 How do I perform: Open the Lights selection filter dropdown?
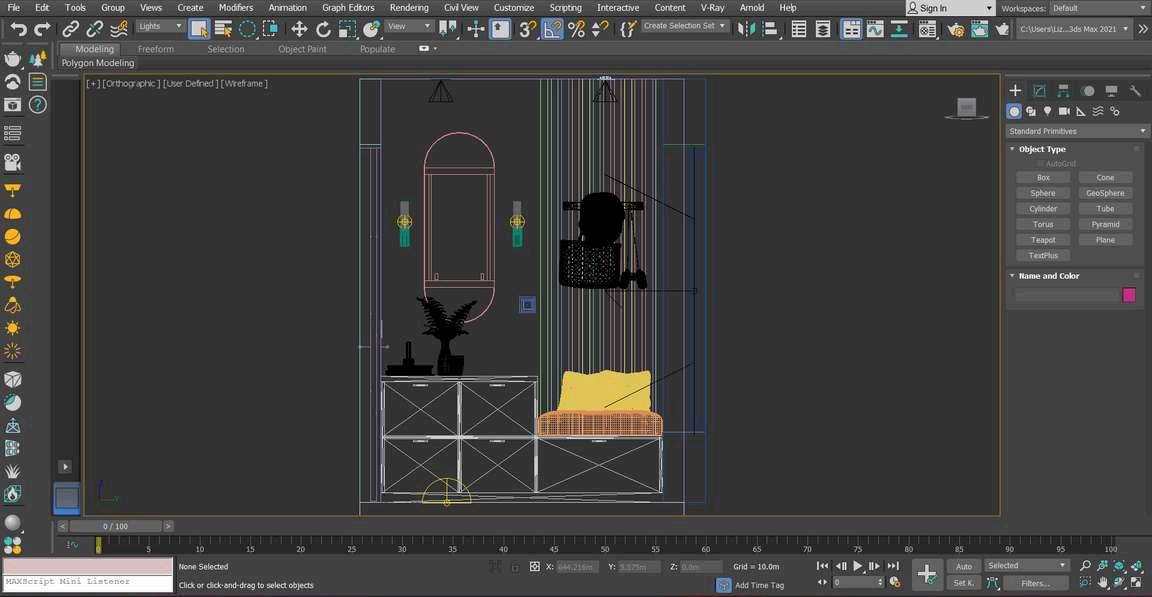[160, 27]
